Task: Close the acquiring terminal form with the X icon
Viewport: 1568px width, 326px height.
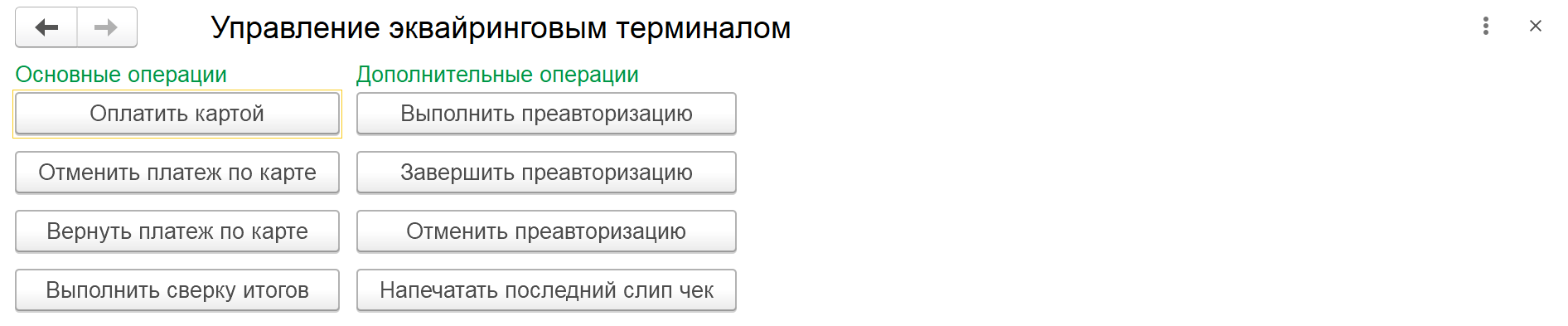Action: (x=1536, y=27)
